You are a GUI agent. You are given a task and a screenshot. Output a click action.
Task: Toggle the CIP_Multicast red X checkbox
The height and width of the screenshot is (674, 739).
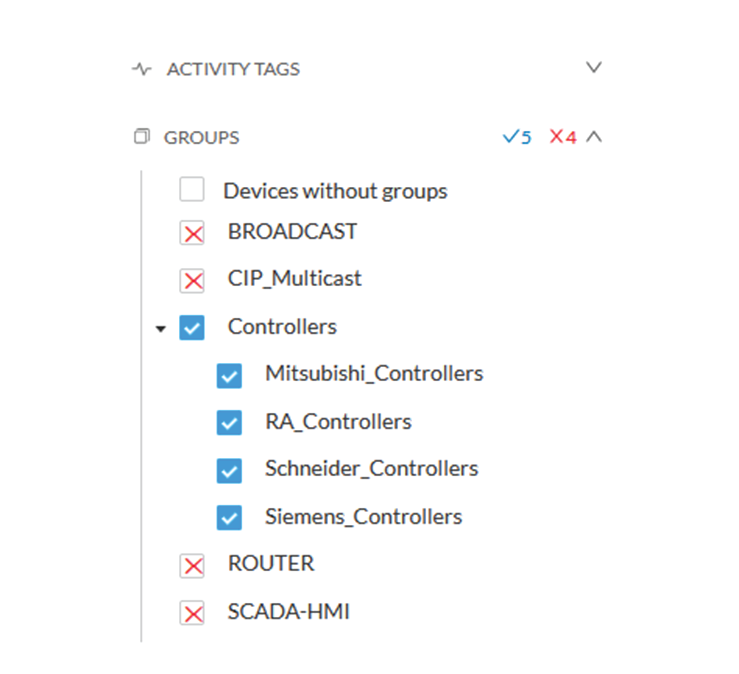tap(192, 281)
